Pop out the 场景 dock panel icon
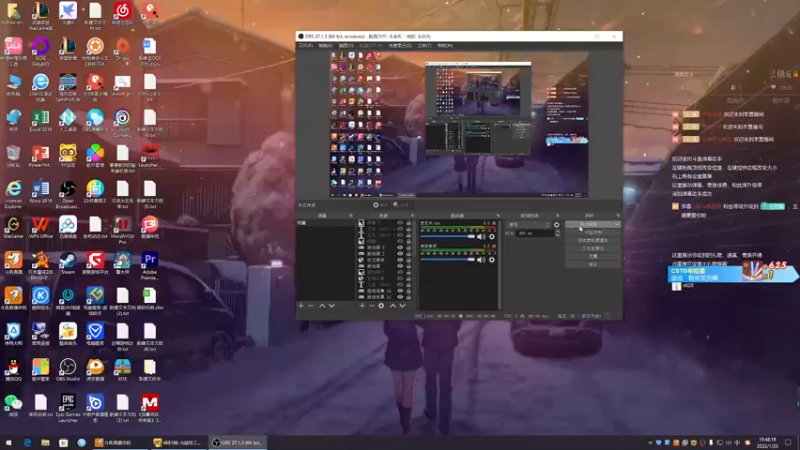 pyautogui.click(x=351, y=216)
